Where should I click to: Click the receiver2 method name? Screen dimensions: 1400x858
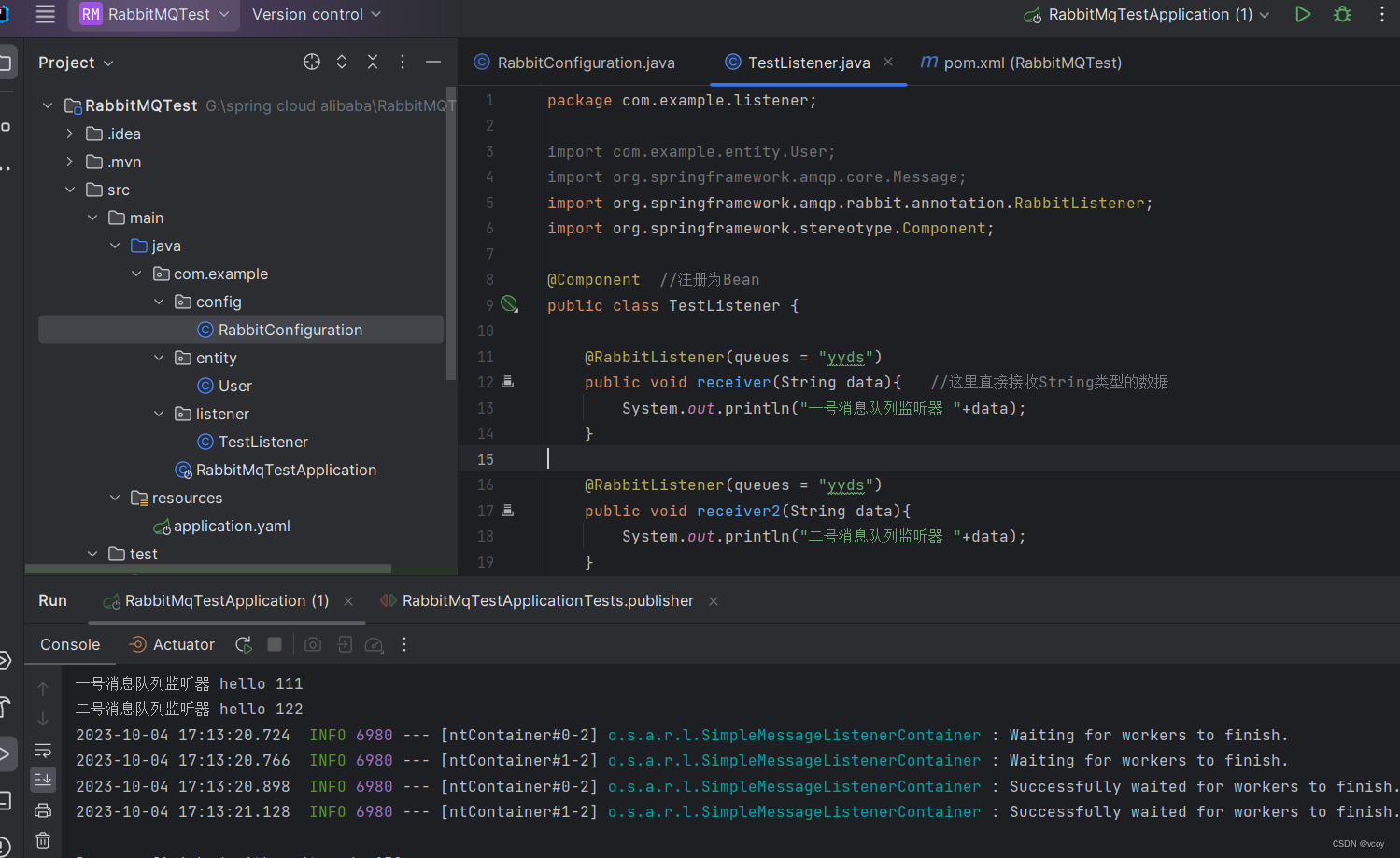point(738,511)
